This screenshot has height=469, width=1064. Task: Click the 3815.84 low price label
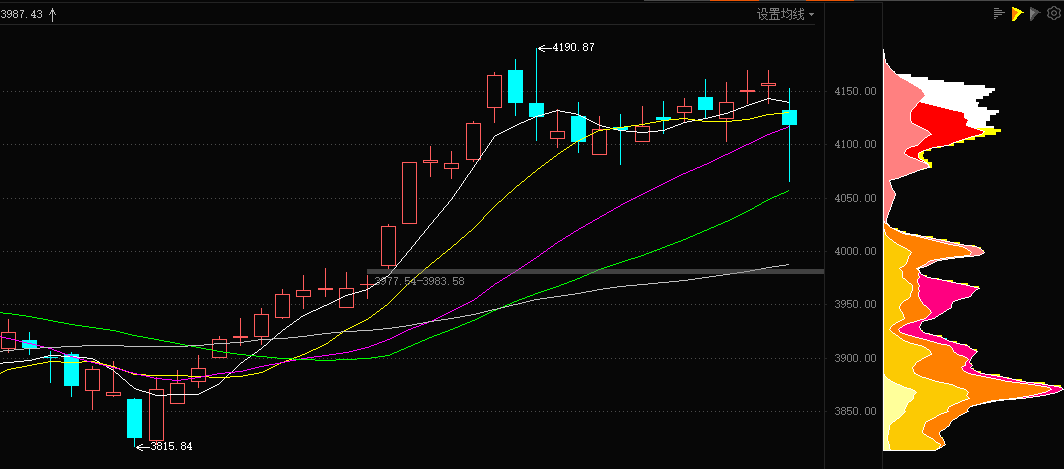171,446
